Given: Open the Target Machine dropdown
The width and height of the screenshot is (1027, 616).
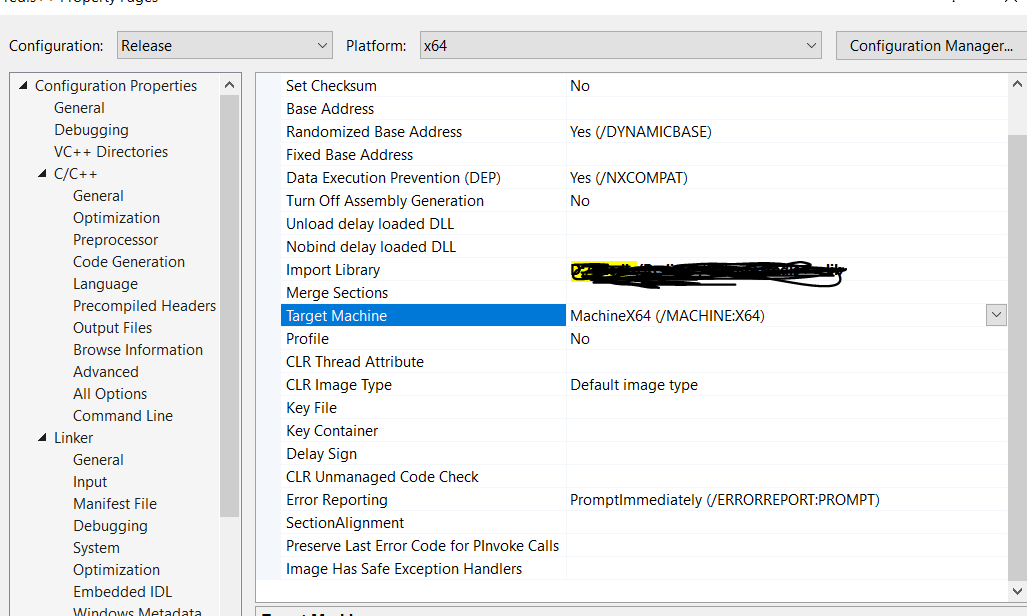Looking at the screenshot, I should 995,314.
